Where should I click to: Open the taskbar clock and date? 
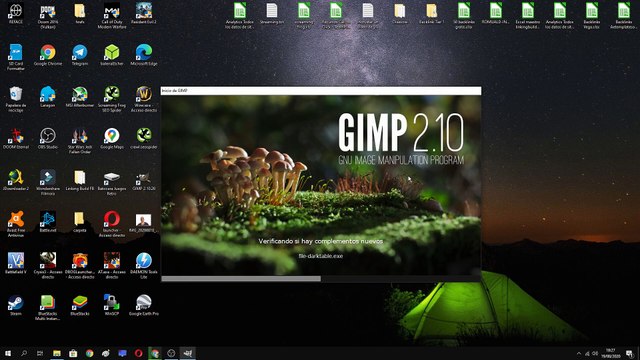611,353
